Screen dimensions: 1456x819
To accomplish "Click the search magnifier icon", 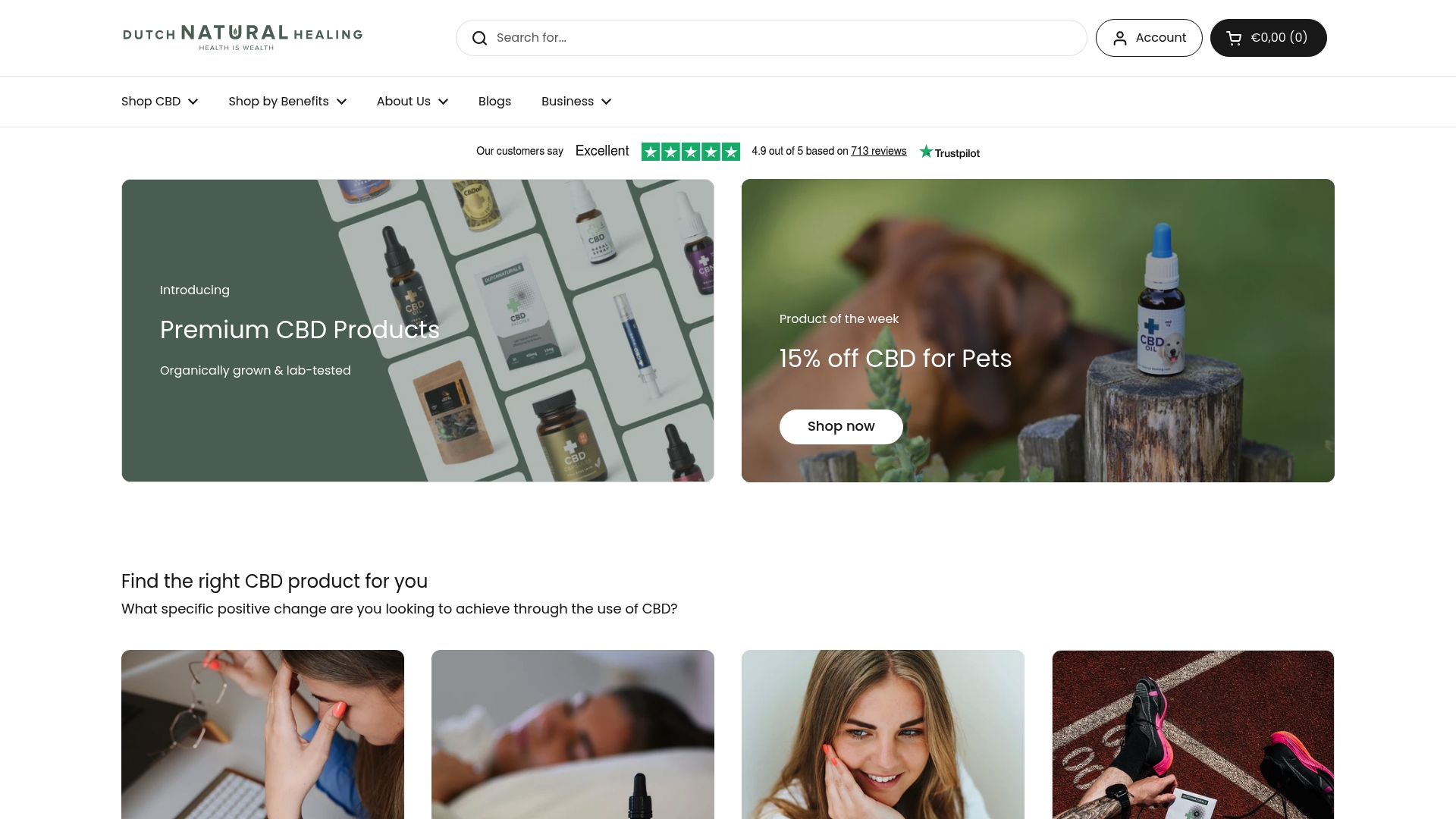I will [479, 38].
